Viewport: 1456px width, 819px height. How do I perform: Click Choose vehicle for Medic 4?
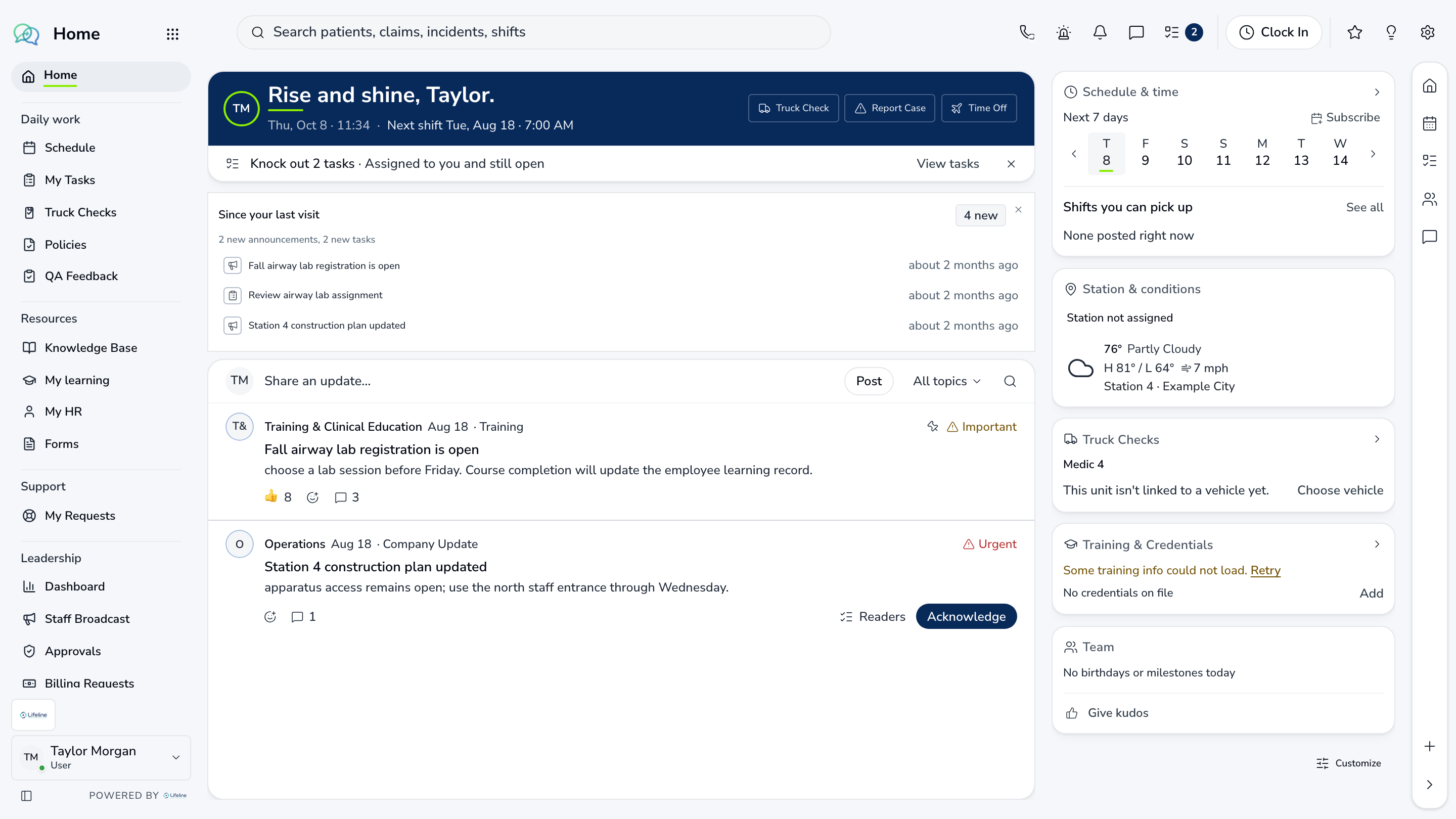(1340, 490)
